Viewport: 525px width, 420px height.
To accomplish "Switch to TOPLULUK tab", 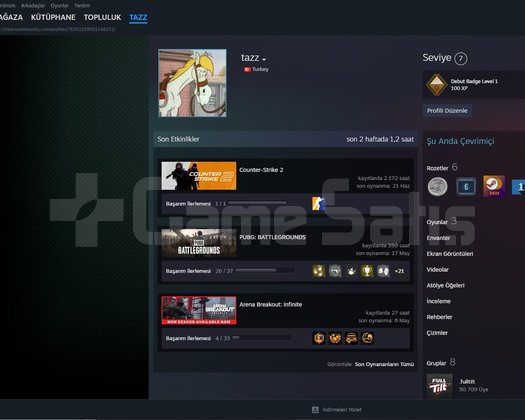I will pos(102,17).
